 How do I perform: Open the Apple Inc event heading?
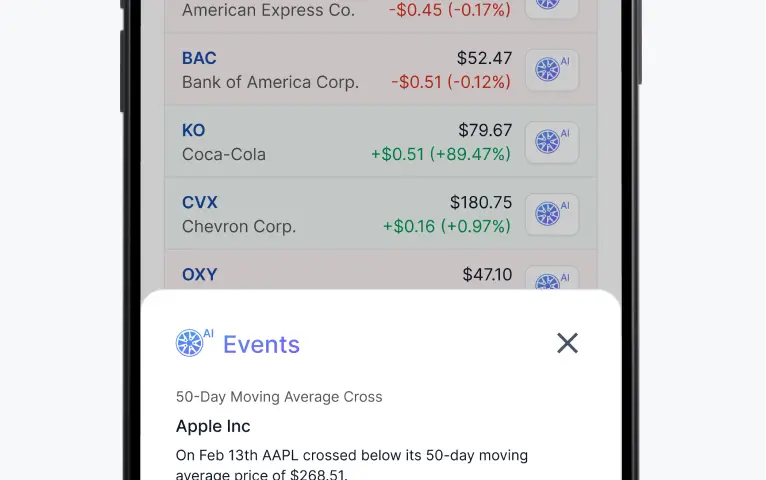(213, 426)
